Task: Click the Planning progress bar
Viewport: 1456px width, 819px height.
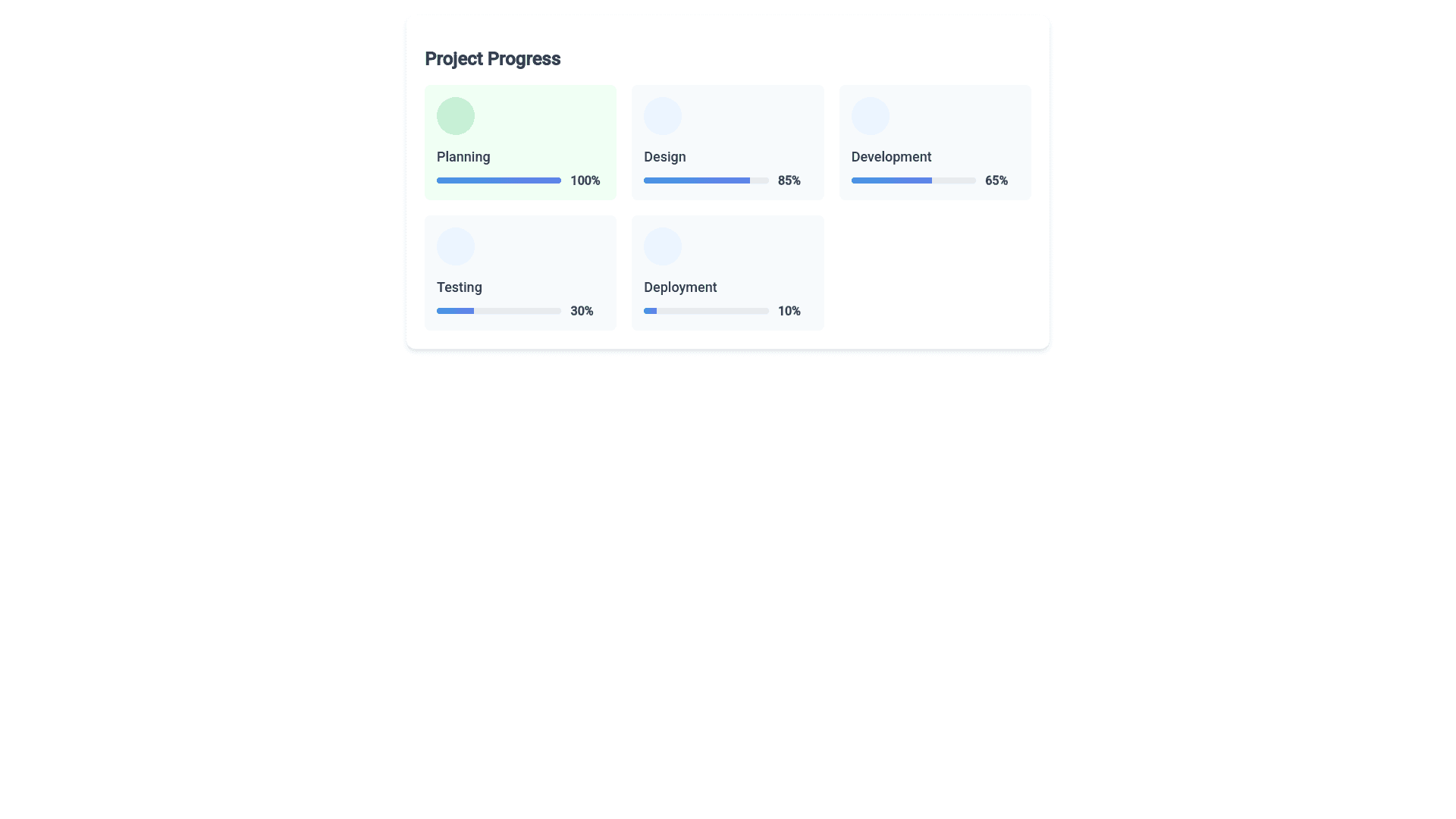Action: (498, 180)
